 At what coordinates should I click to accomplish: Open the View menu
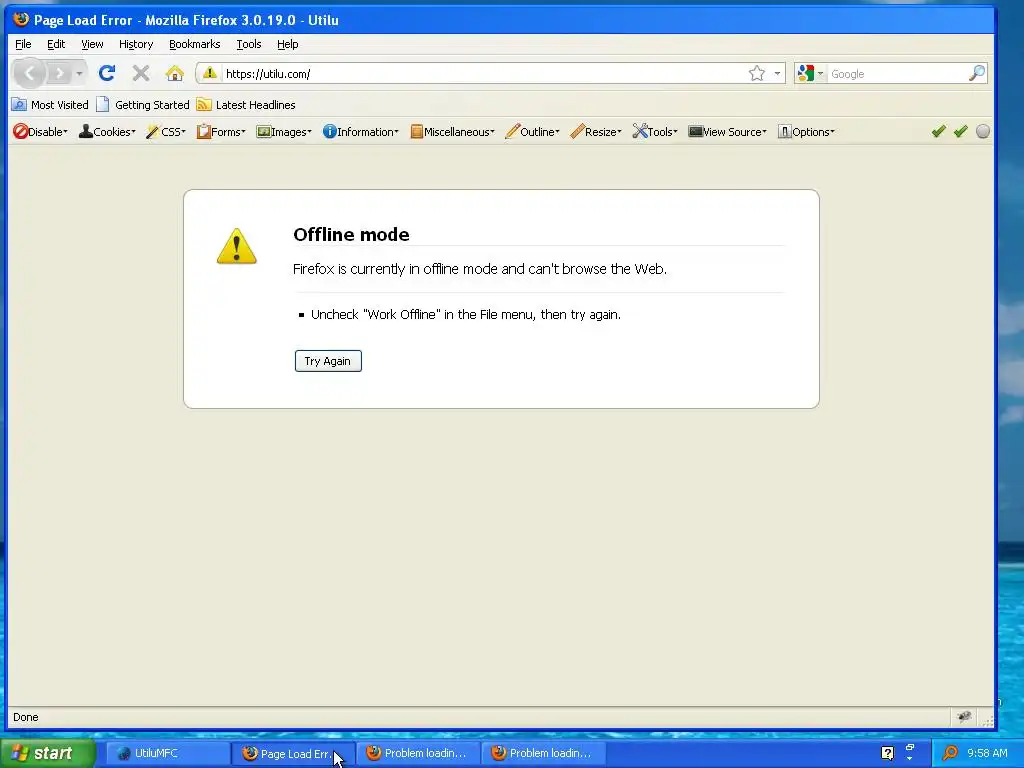(92, 44)
